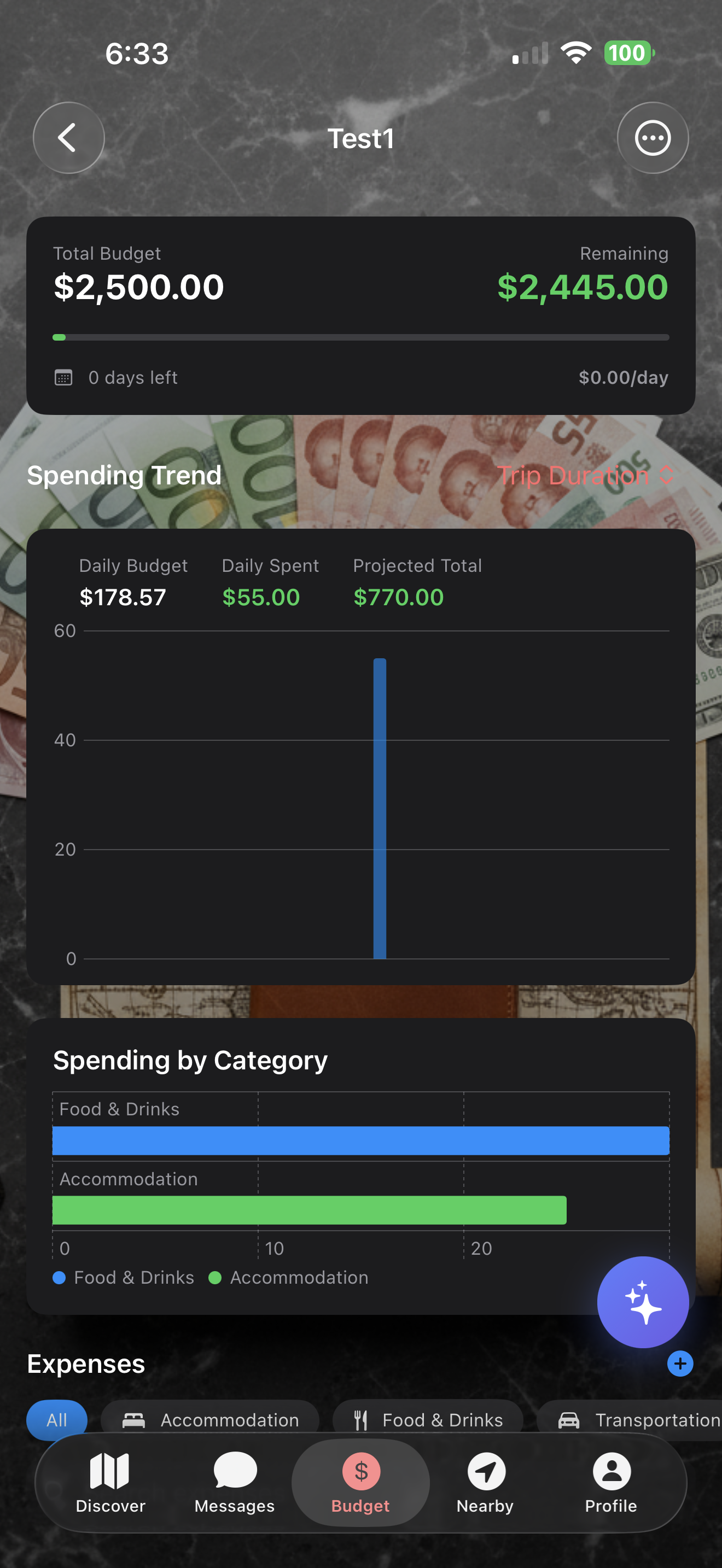Open the Budget section from the tab bar

pyautogui.click(x=360, y=1483)
